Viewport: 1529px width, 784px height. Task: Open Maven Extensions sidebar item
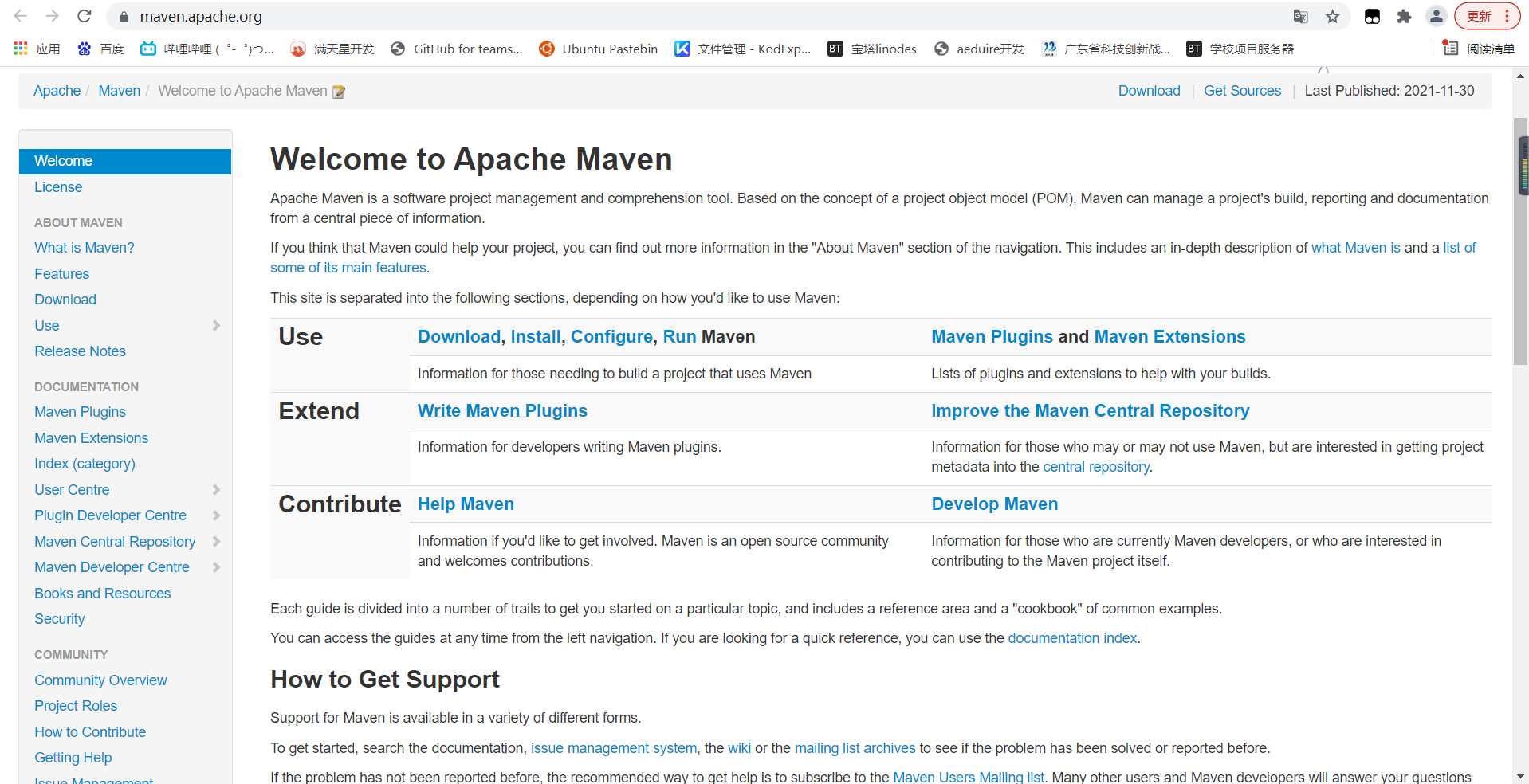(x=92, y=438)
